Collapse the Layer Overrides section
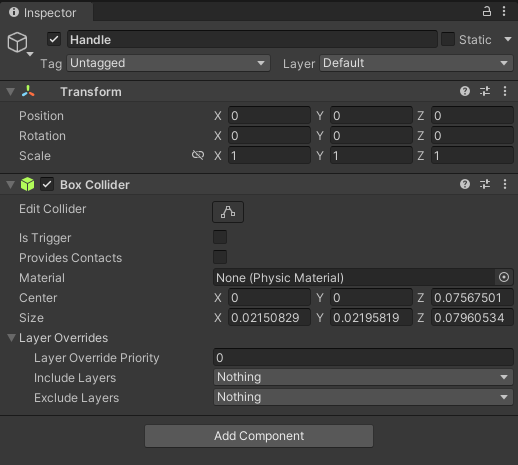 point(11,338)
